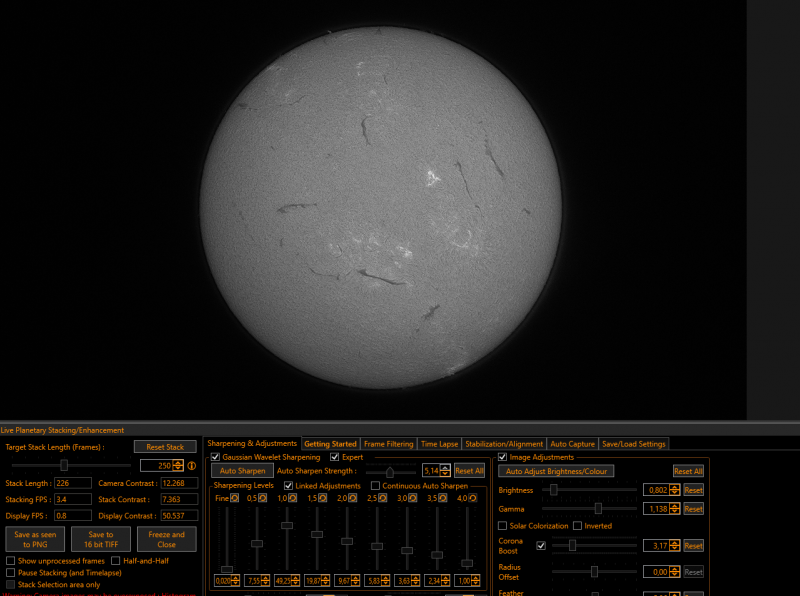The width and height of the screenshot is (800, 596).
Task: Decrease Brightness value with down arrow
Action: point(674,493)
